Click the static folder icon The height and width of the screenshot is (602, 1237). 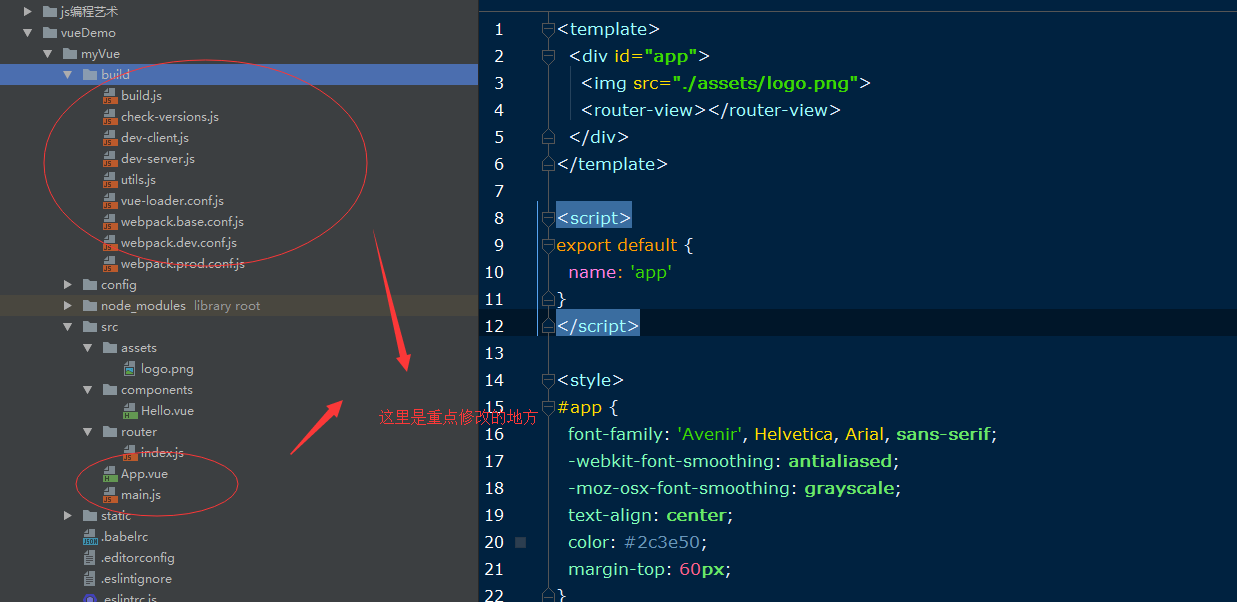(x=90, y=516)
